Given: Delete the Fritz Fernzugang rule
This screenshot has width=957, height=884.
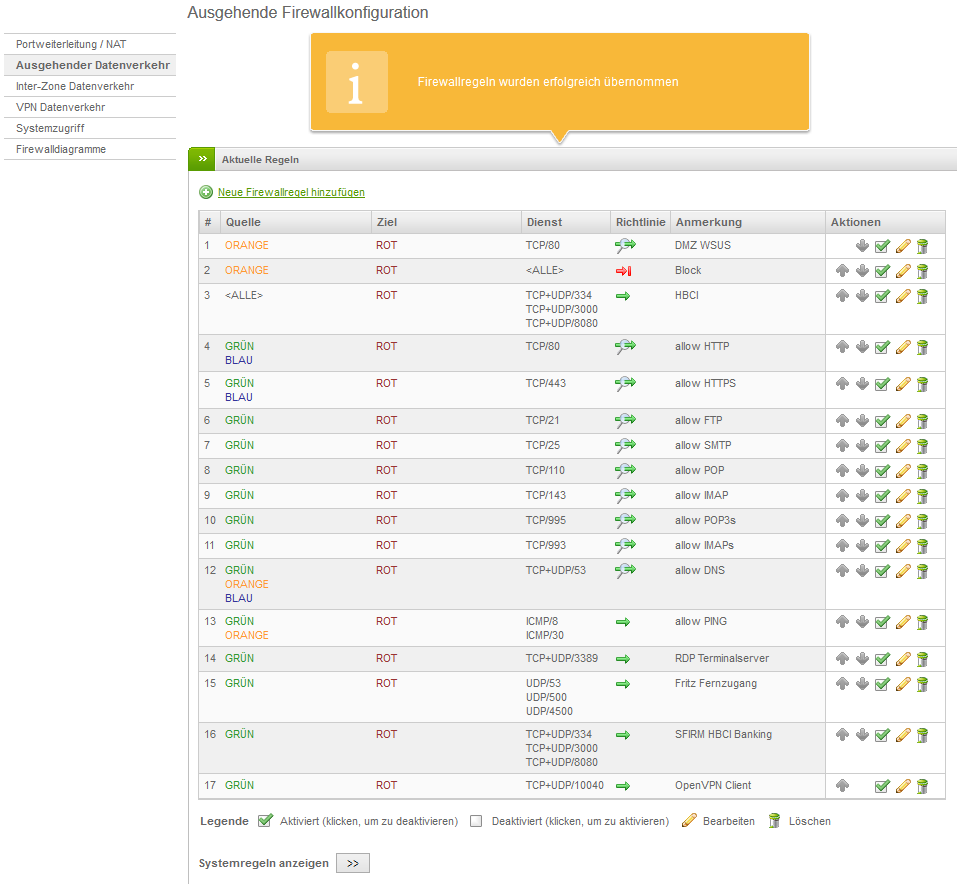Looking at the screenshot, I should tap(922, 684).
